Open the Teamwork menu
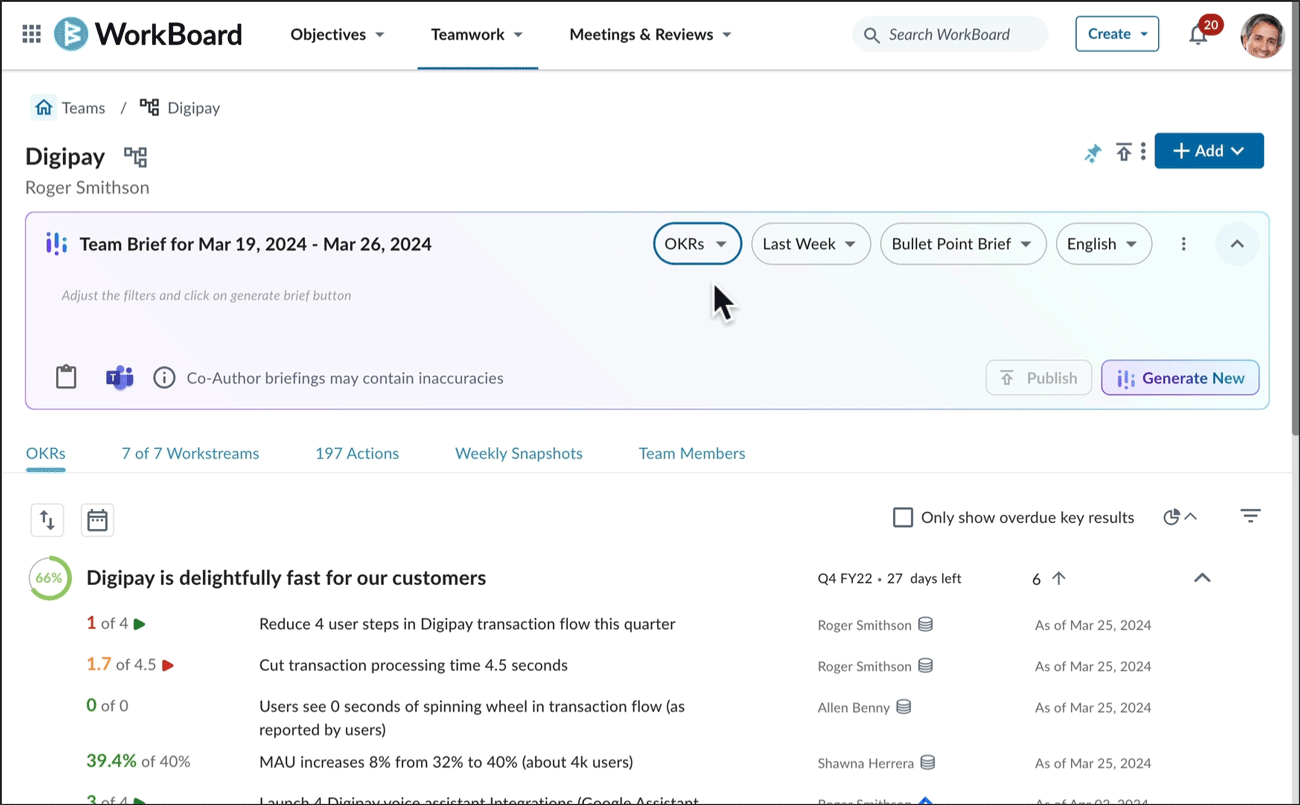The height and width of the screenshot is (805, 1300). [x=477, y=34]
